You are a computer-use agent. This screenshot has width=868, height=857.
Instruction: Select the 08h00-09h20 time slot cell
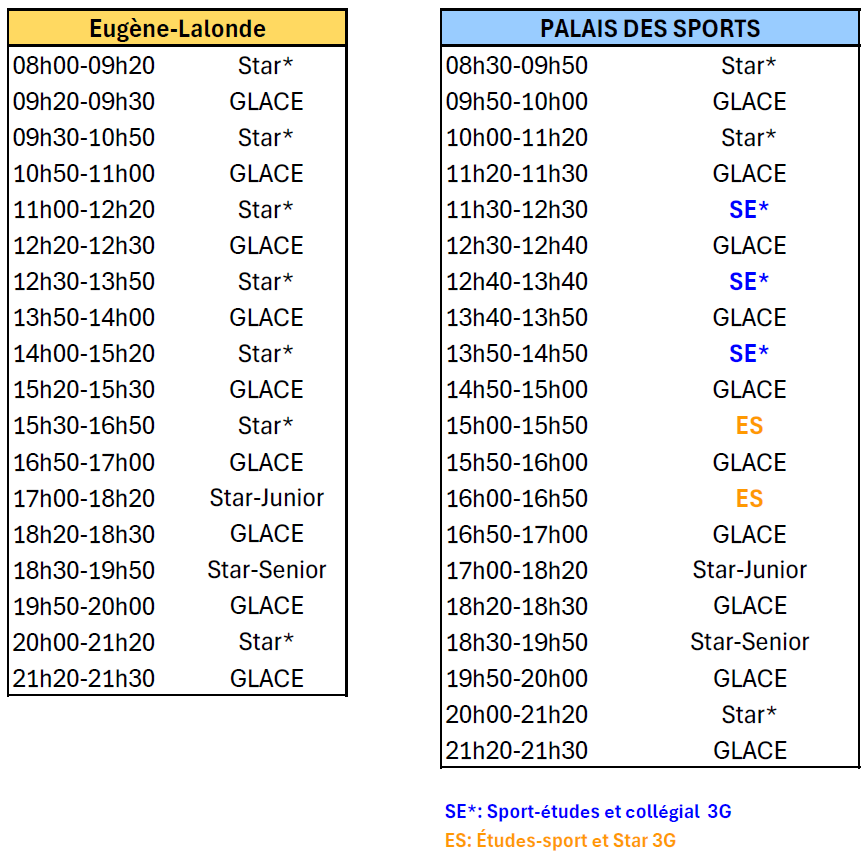84,66
